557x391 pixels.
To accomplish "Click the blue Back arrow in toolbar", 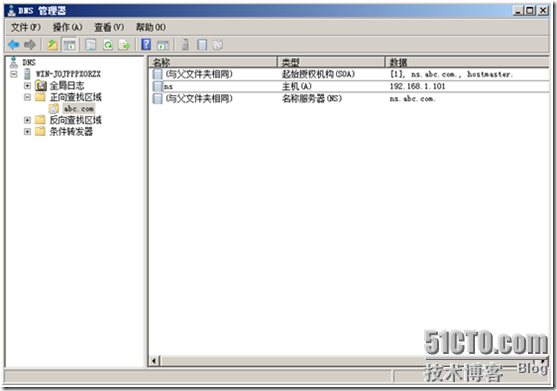I will tap(13, 45).
